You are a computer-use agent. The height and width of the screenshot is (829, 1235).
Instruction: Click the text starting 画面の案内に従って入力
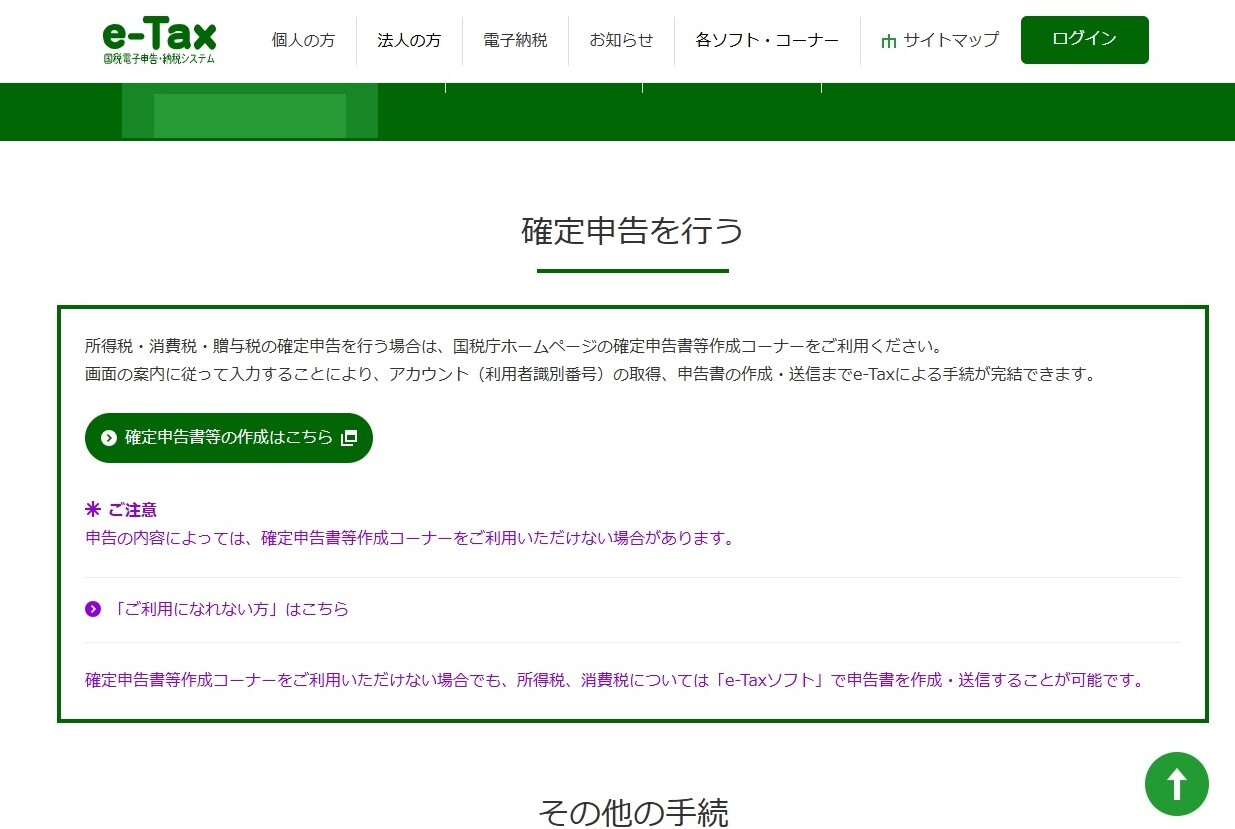591,375
